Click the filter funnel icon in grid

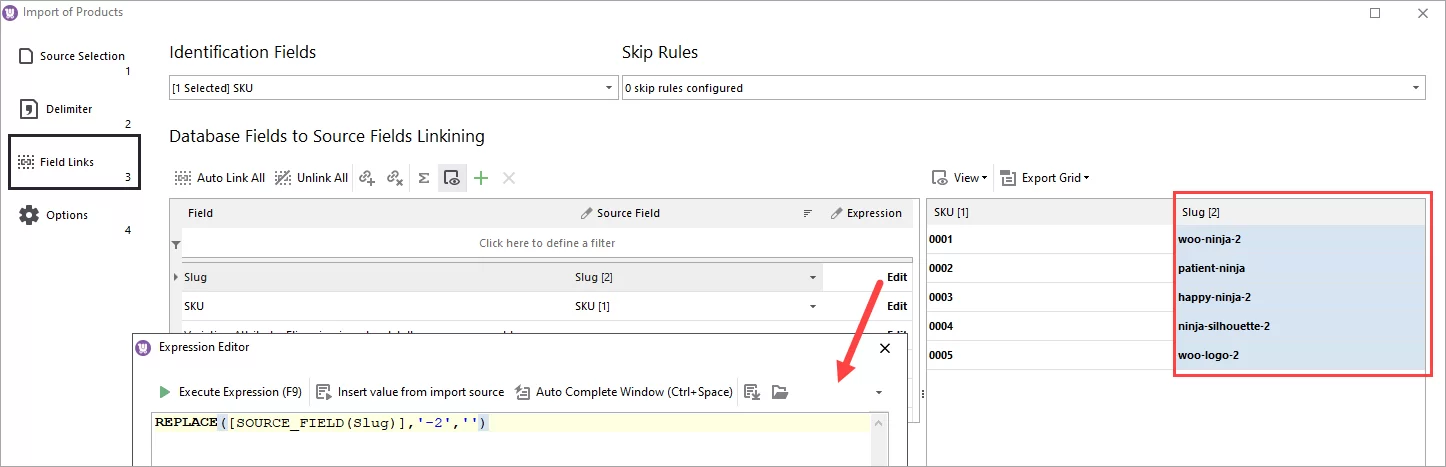[176, 243]
